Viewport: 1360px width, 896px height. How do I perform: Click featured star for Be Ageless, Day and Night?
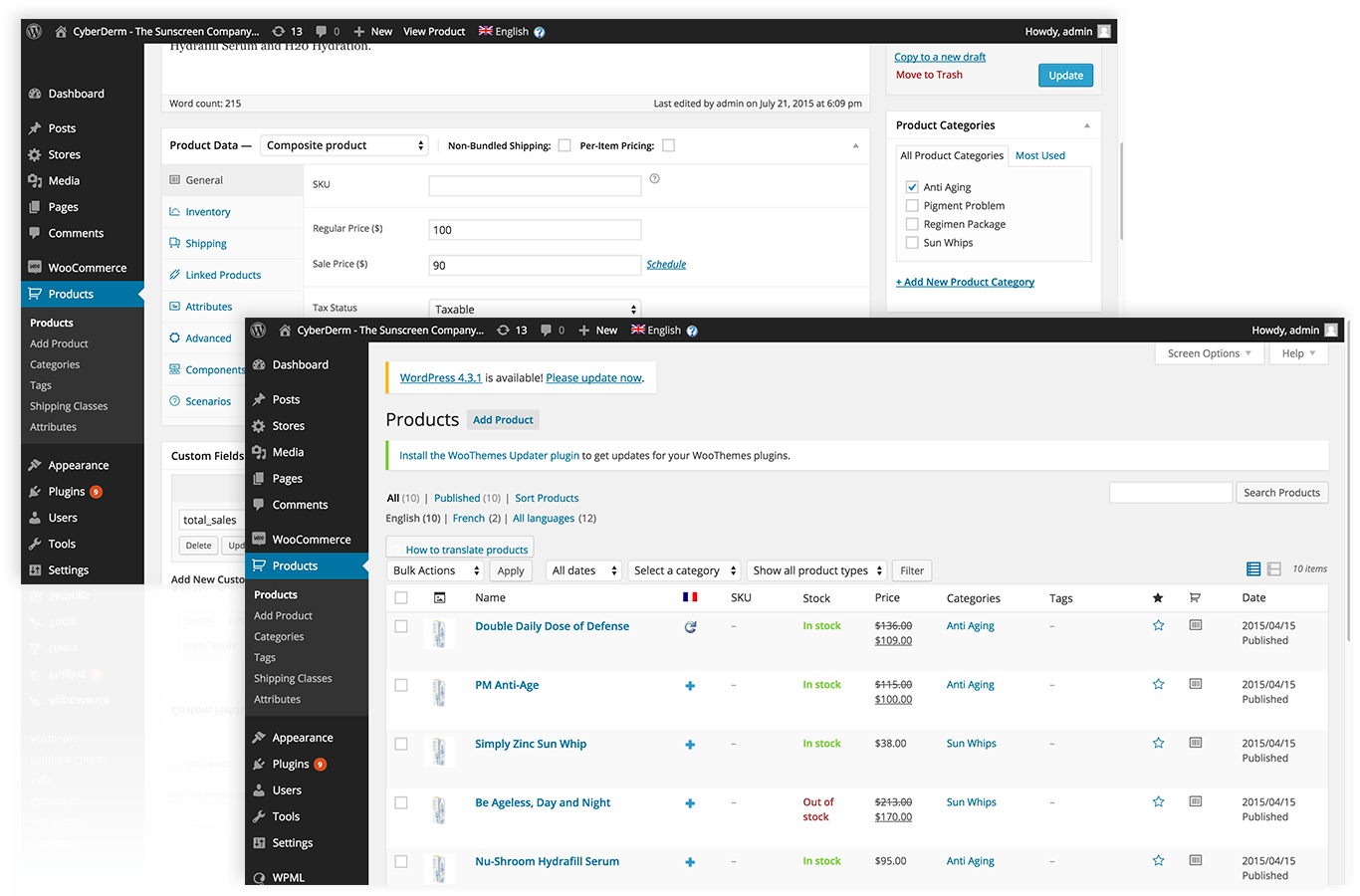[1158, 801]
